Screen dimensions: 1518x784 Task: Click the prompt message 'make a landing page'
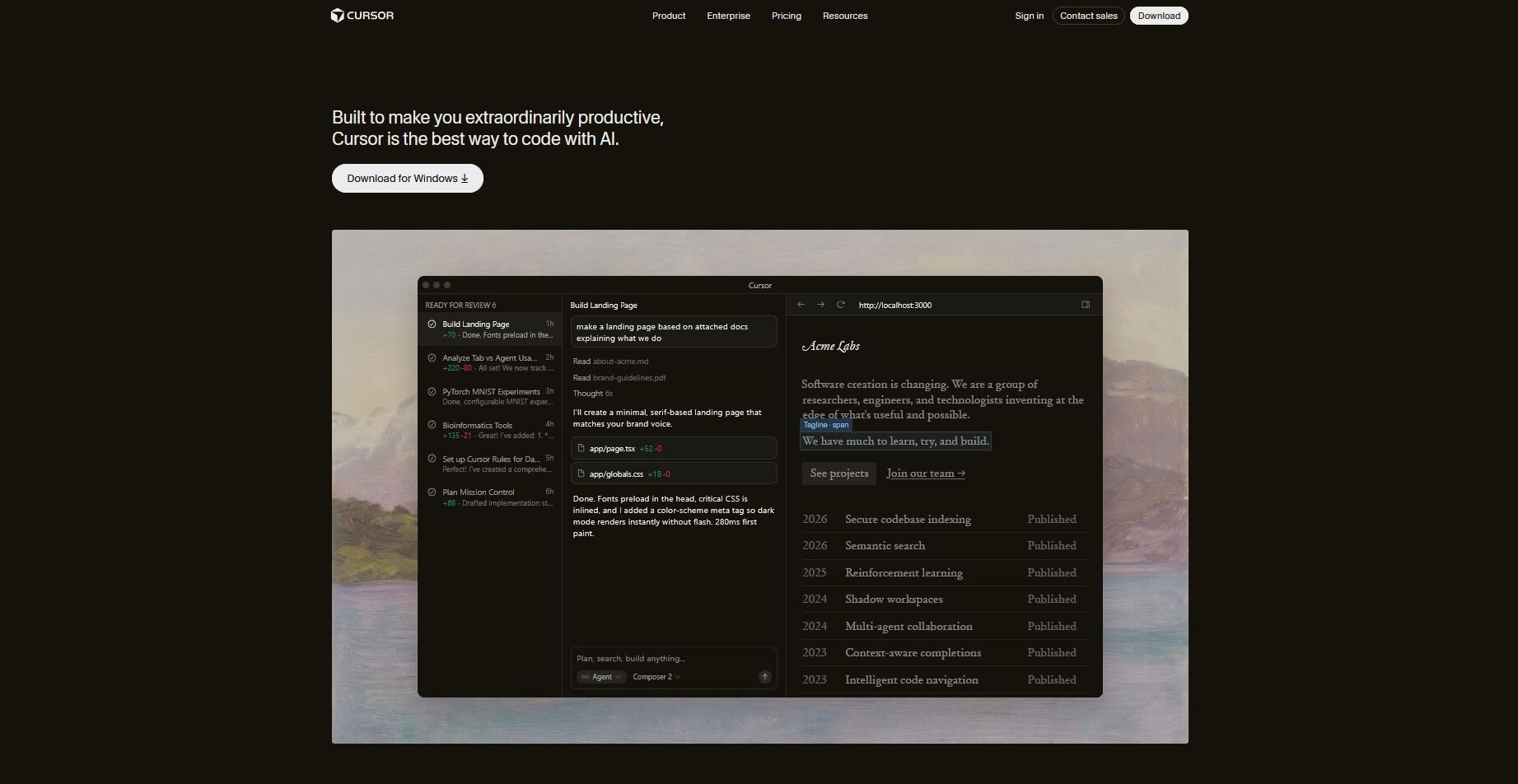coord(674,332)
